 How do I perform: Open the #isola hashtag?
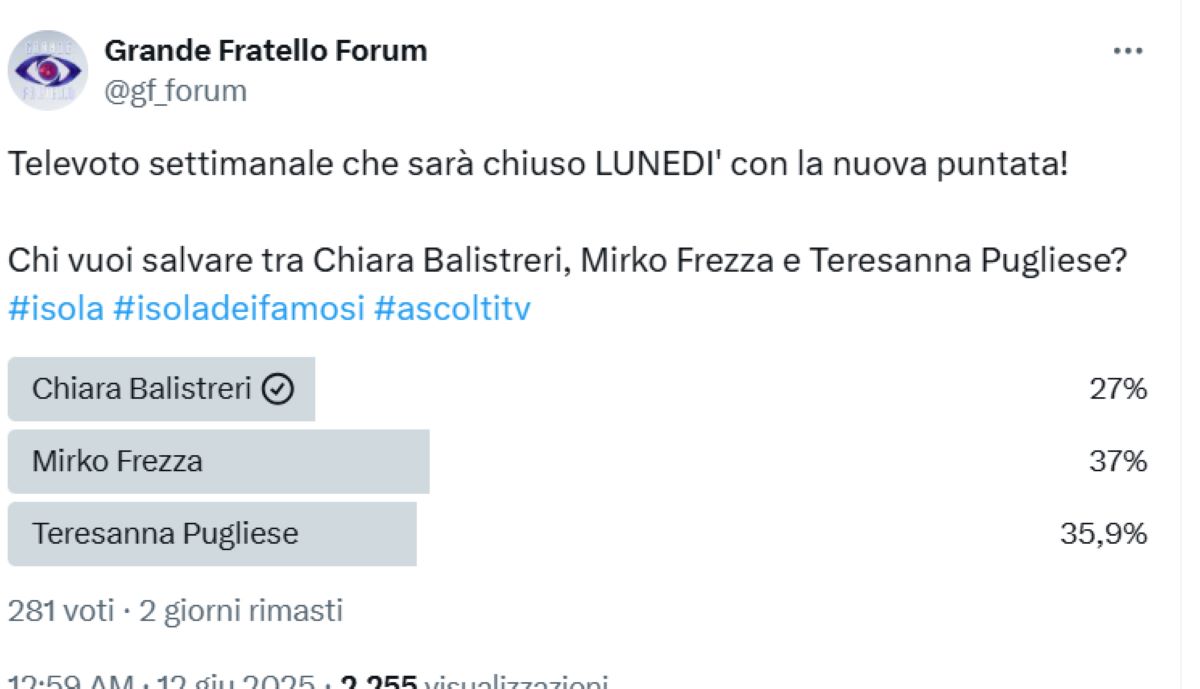(56, 309)
